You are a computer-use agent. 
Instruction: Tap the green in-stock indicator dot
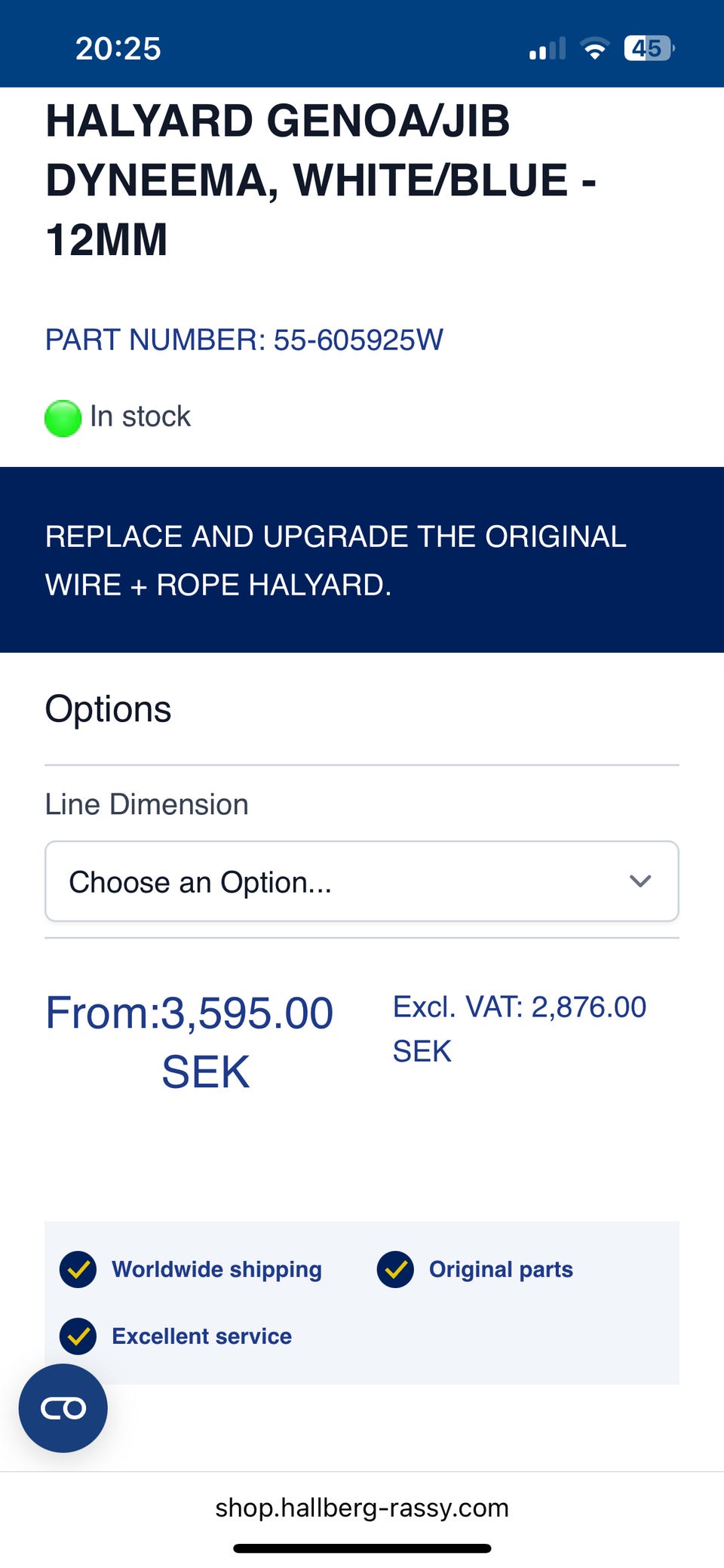point(63,418)
